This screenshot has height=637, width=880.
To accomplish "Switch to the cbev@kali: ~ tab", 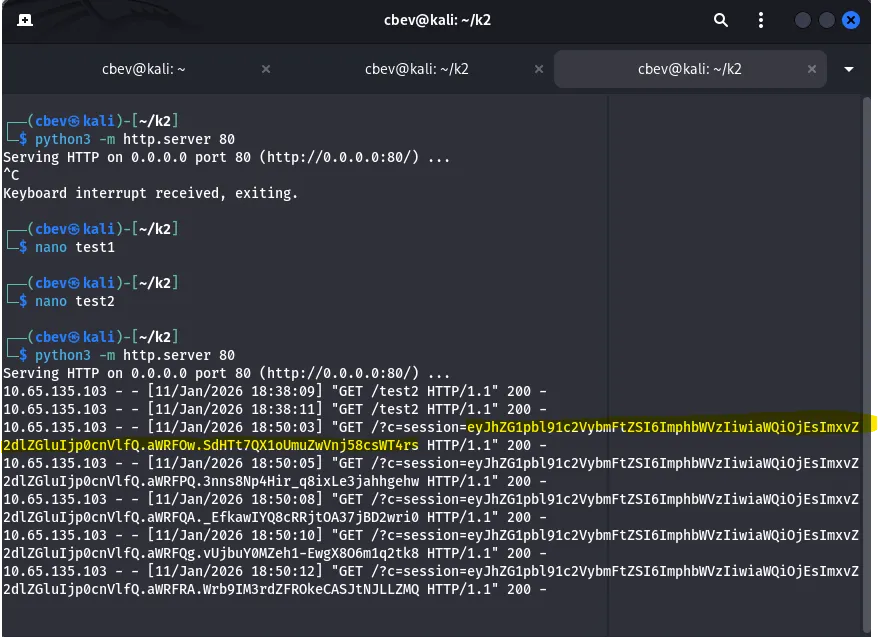I will point(144,69).
